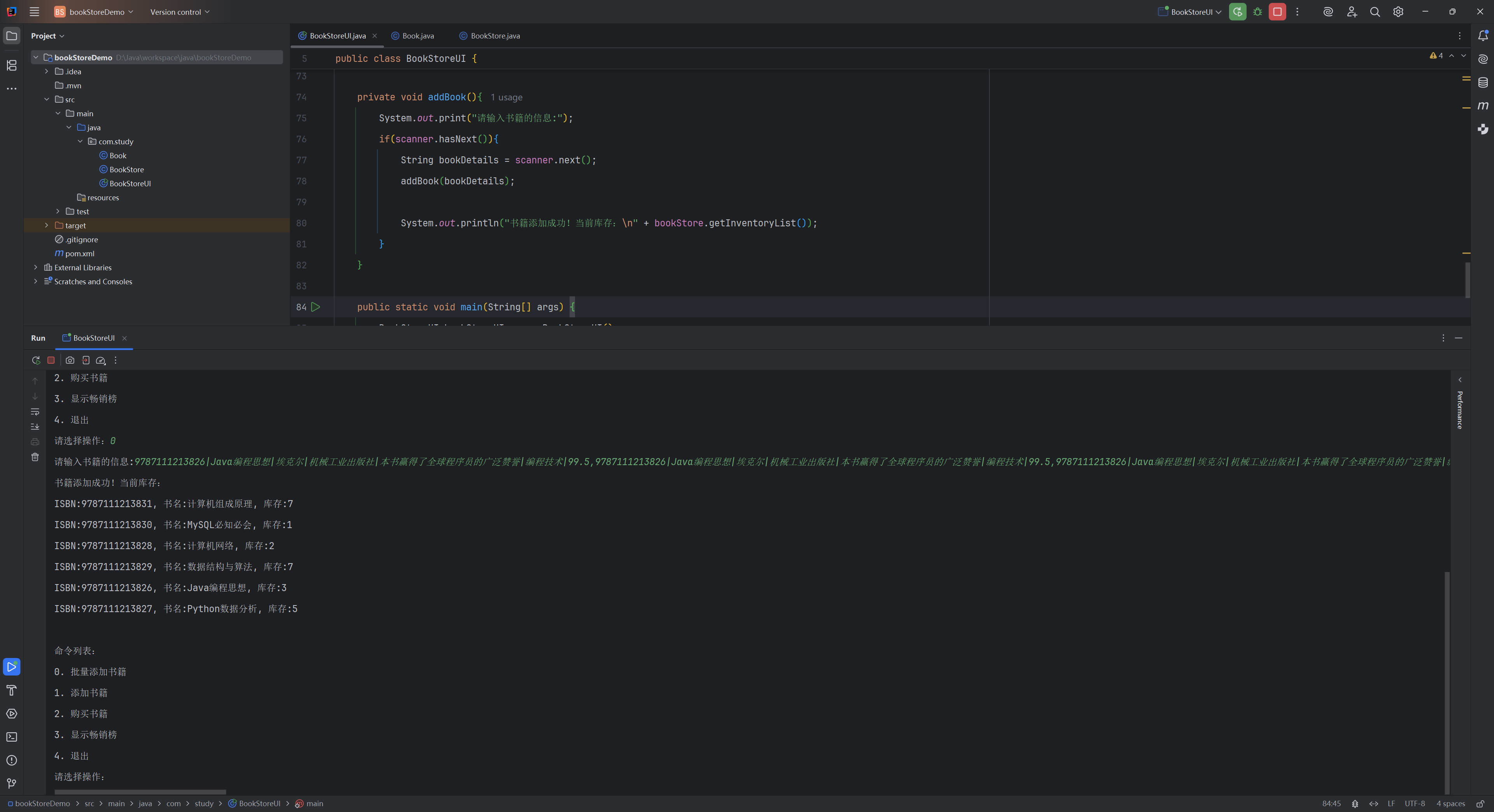
Task: Click LF line separator in status bar
Action: click(1391, 803)
